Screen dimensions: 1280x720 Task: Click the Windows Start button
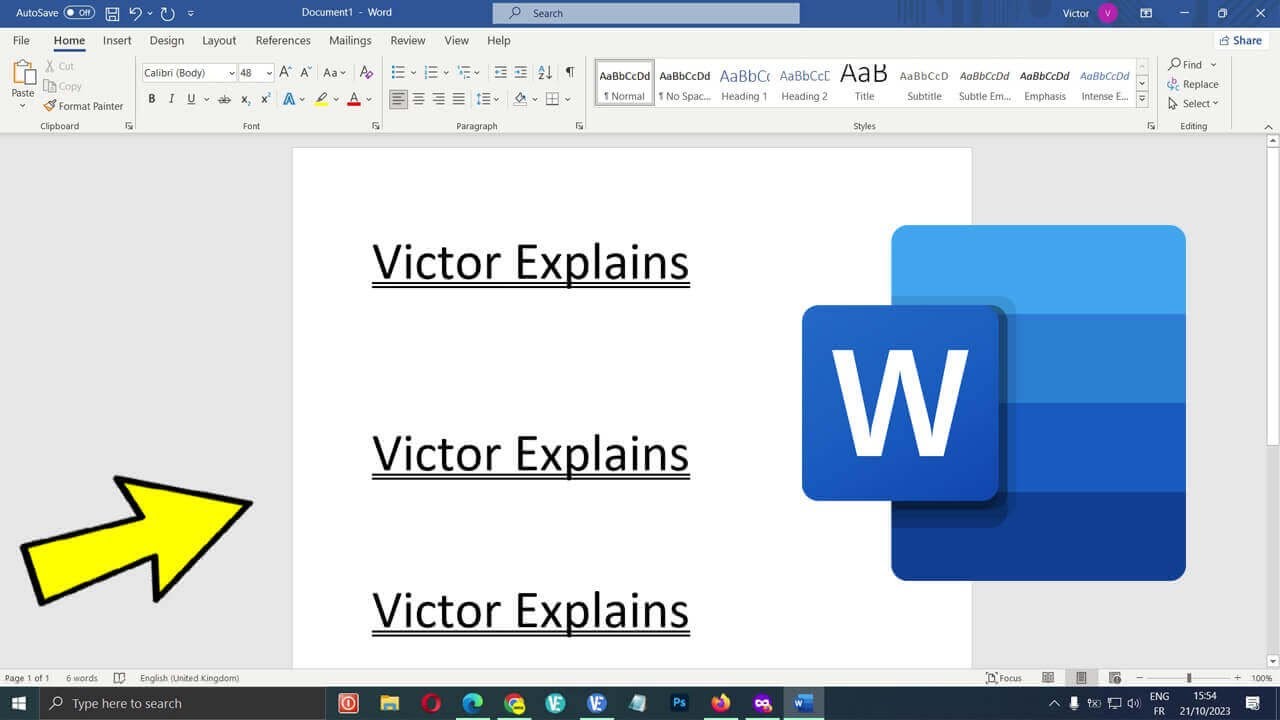19,703
